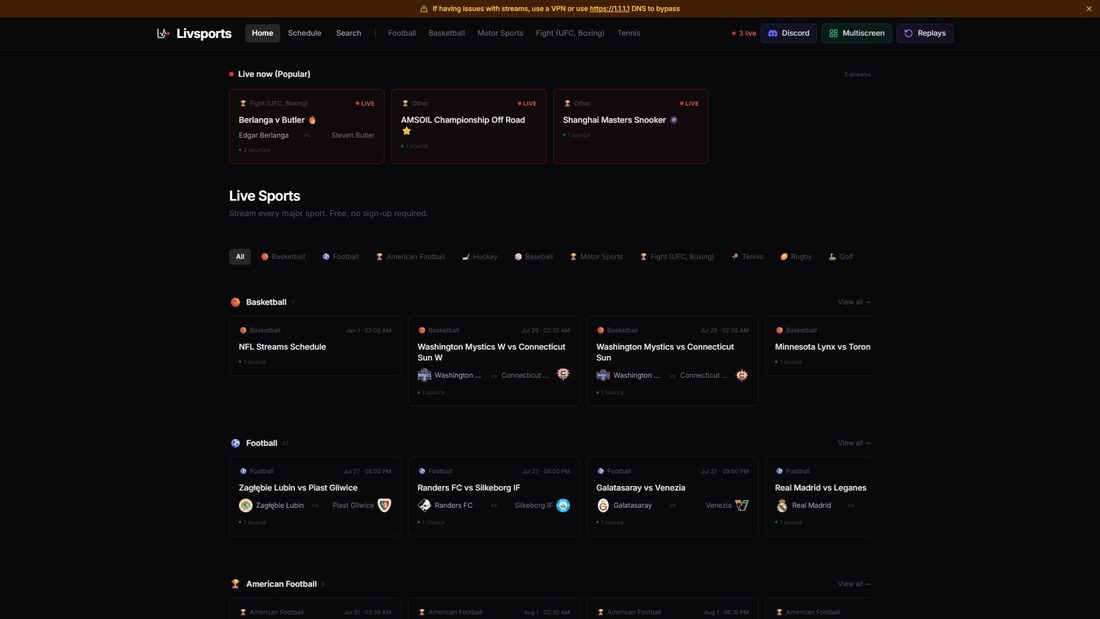The width and height of the screenshot is (1100, 619).
Task: Click the 1.1.1.1 DNS link in banner
Action: point(610,8)
